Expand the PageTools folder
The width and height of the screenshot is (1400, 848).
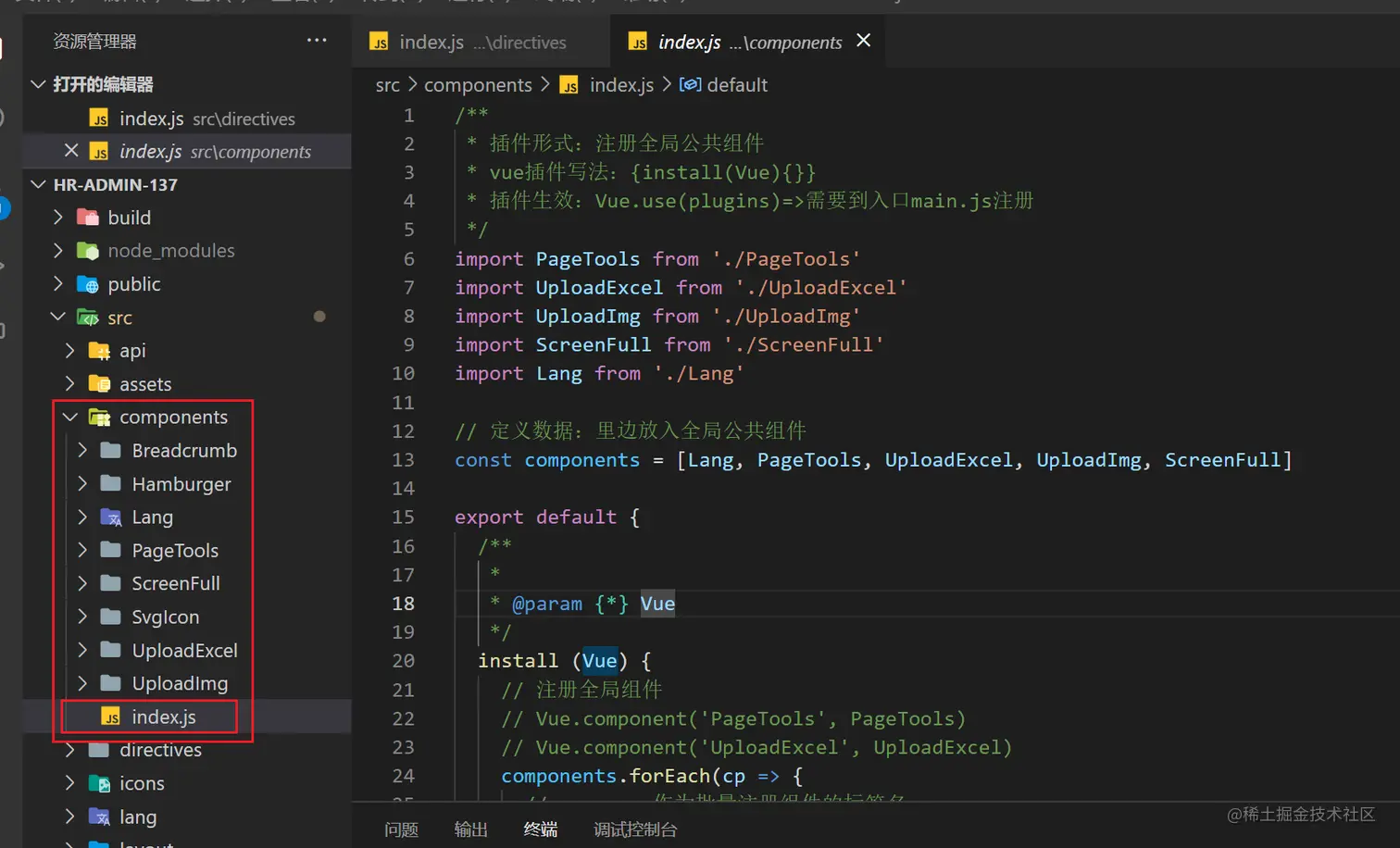82,551
